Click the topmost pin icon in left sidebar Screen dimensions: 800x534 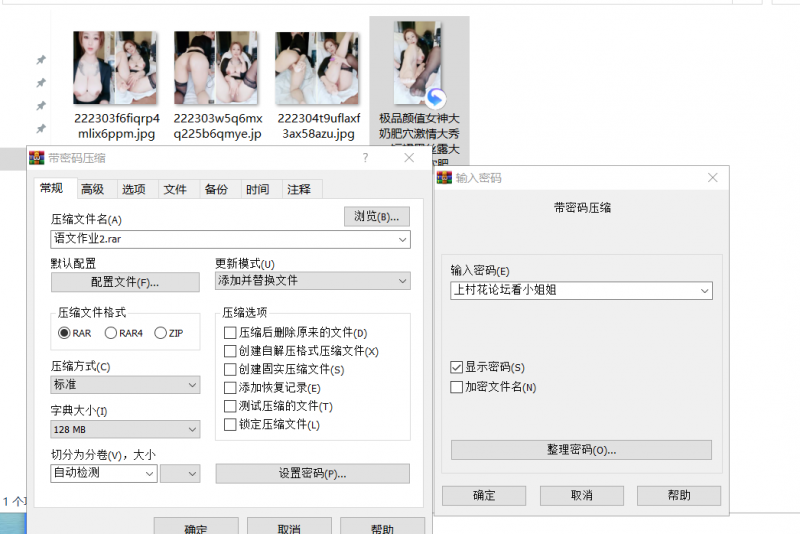click(41, 60)
